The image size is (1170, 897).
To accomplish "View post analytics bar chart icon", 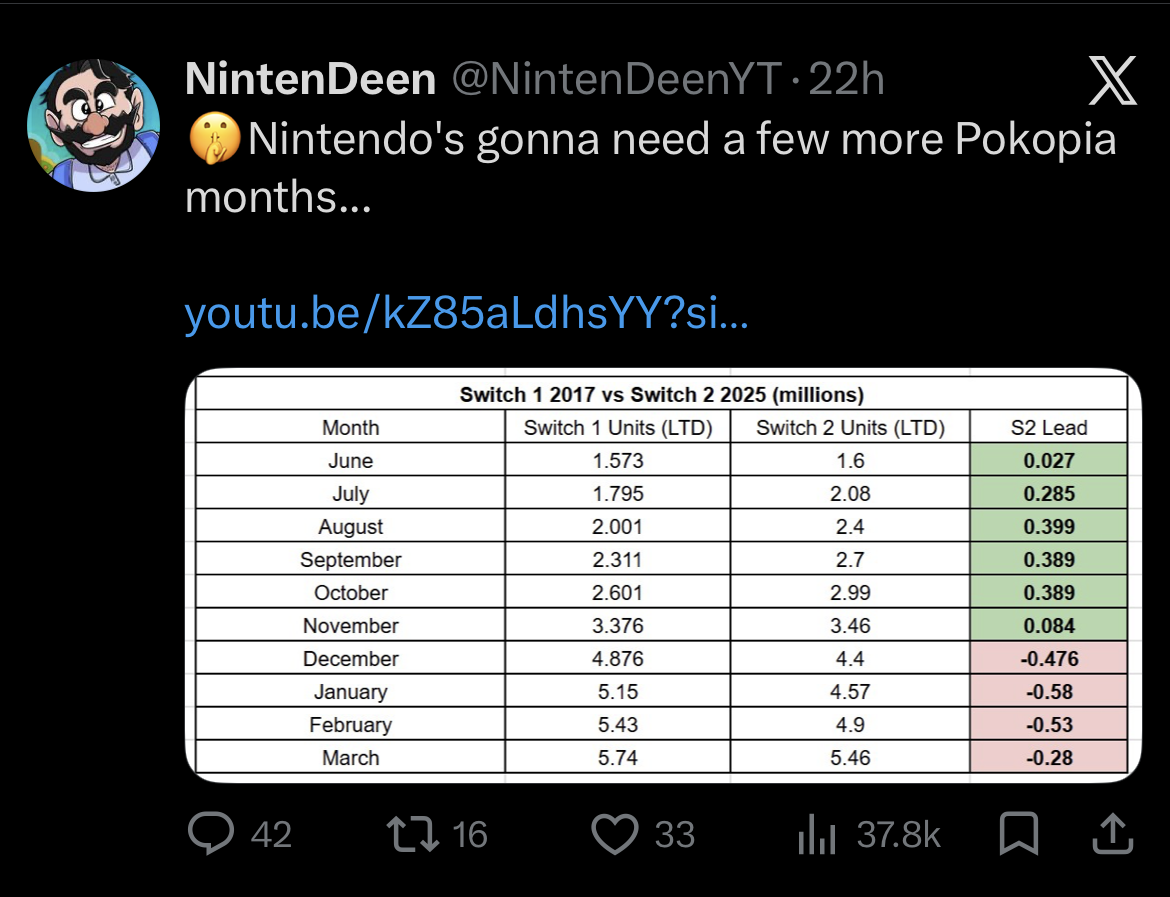I will click(816, 834).
